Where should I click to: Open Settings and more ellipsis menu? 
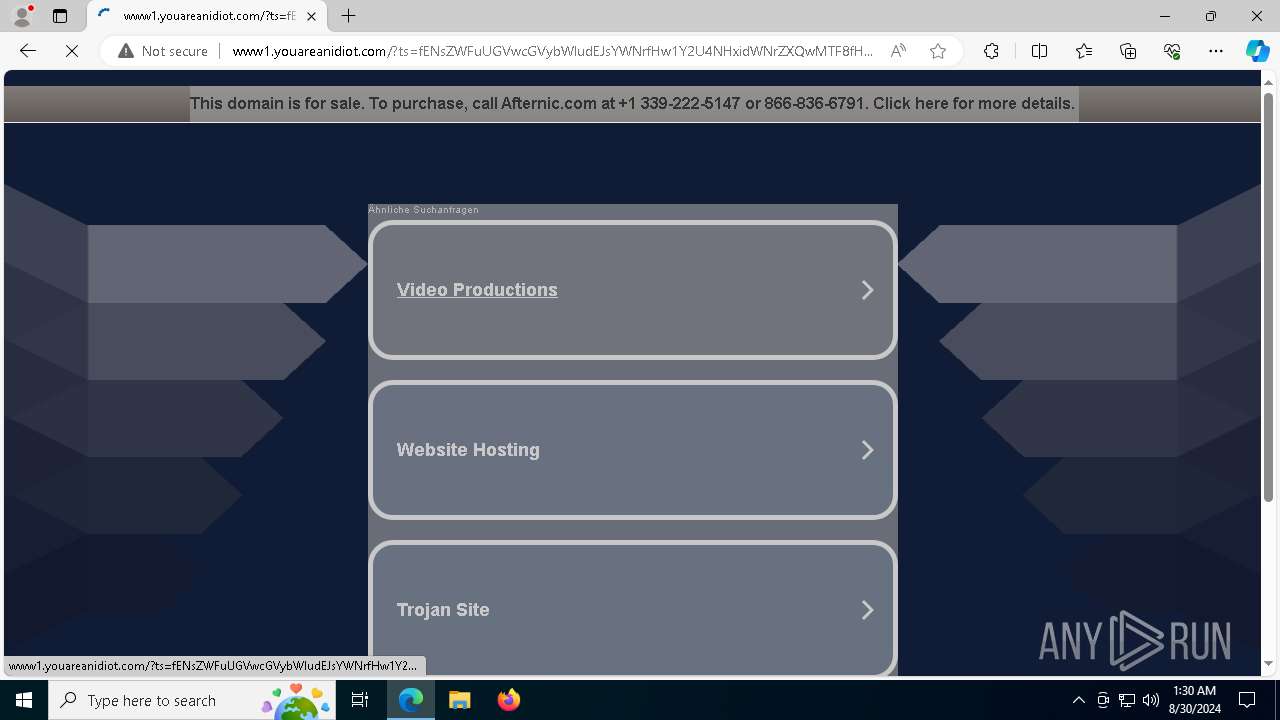1216,51
